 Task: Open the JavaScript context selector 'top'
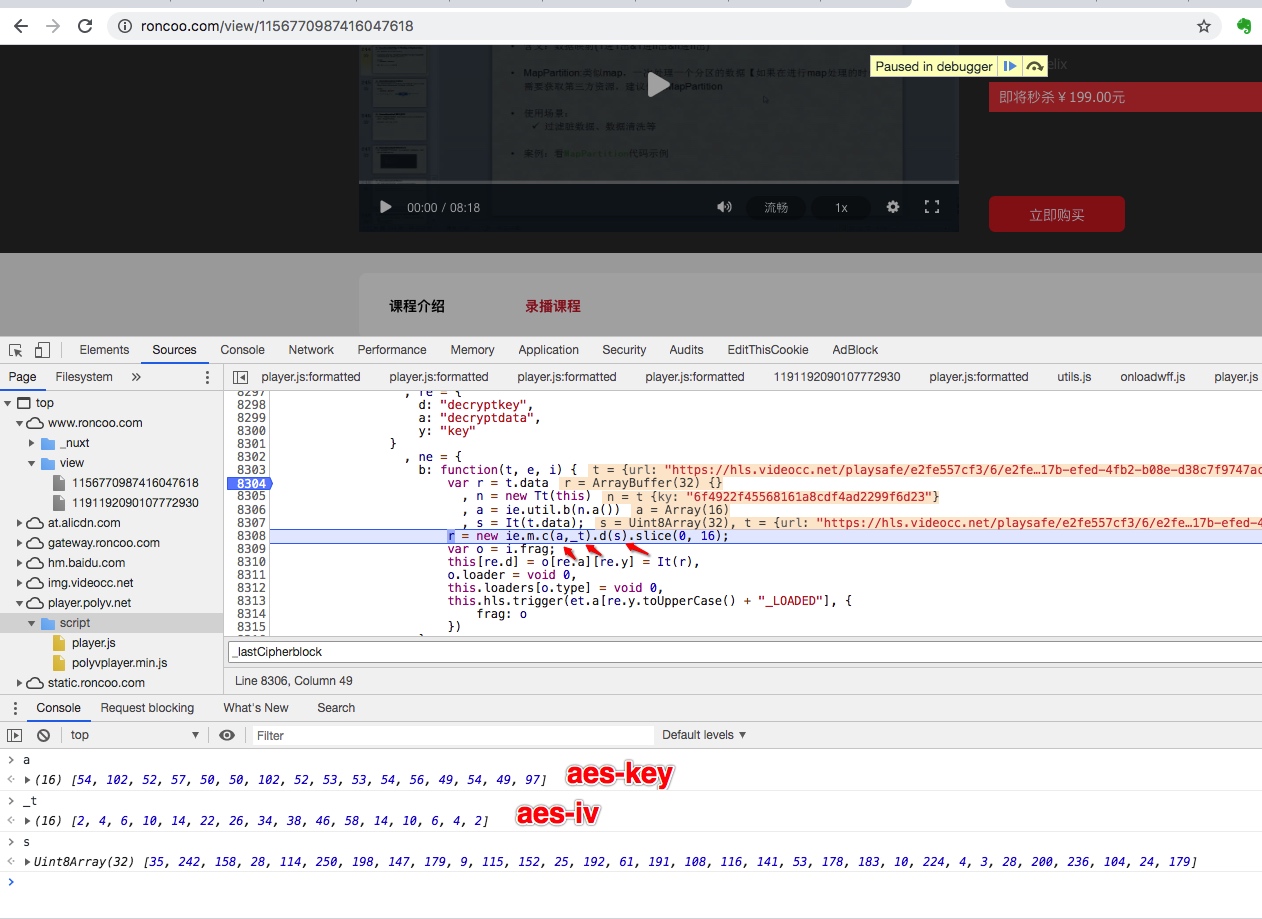[135, 735]
